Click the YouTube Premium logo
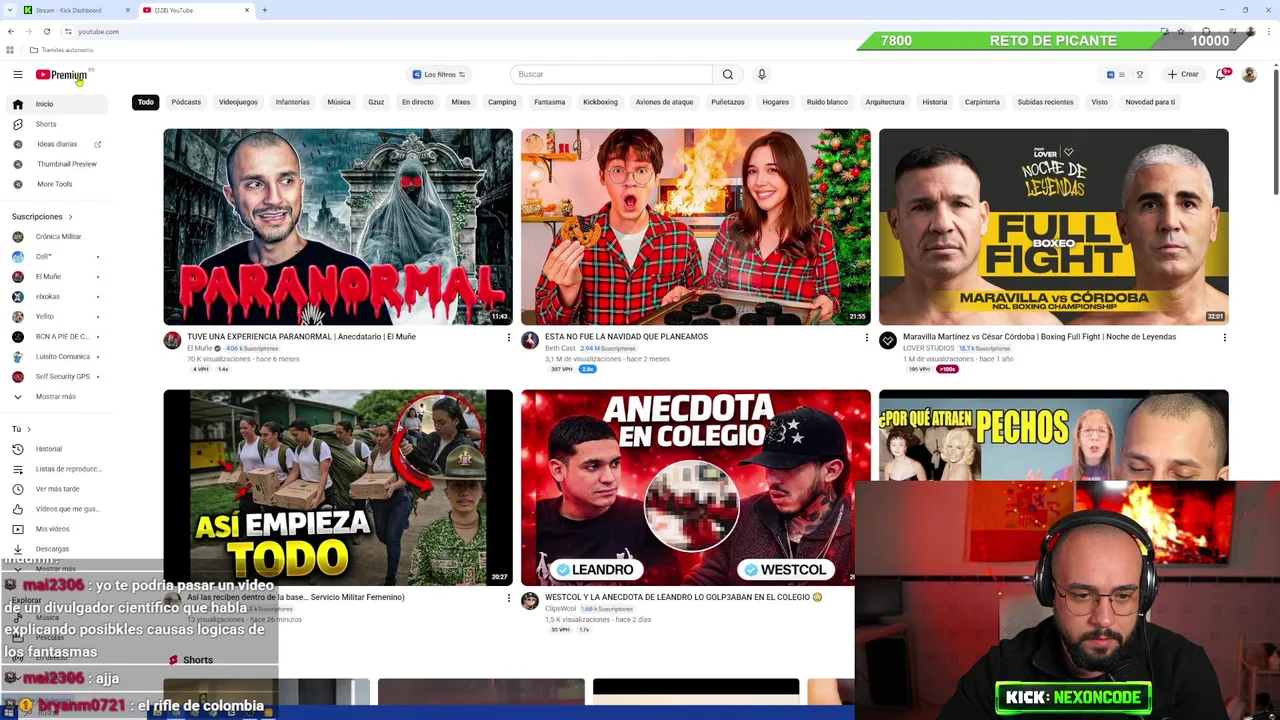The width and height of the screenshot is (1280, 720). [62, 75]
